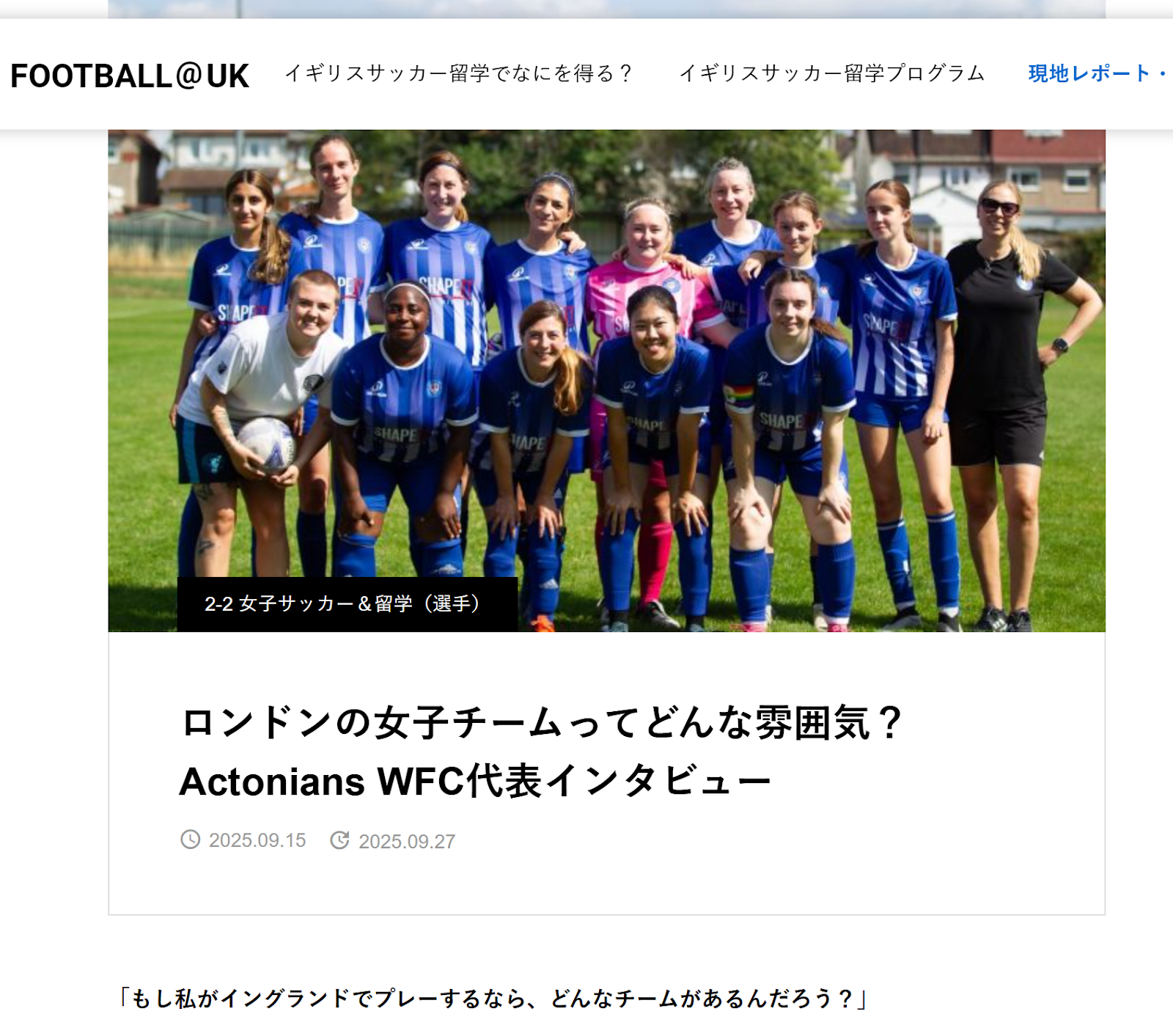This screenshot has width=1173, height=1036.
Task: Click the headline line ロンドンの女子チームってどんな雰囲気？
Action: [x=542, y=723]
